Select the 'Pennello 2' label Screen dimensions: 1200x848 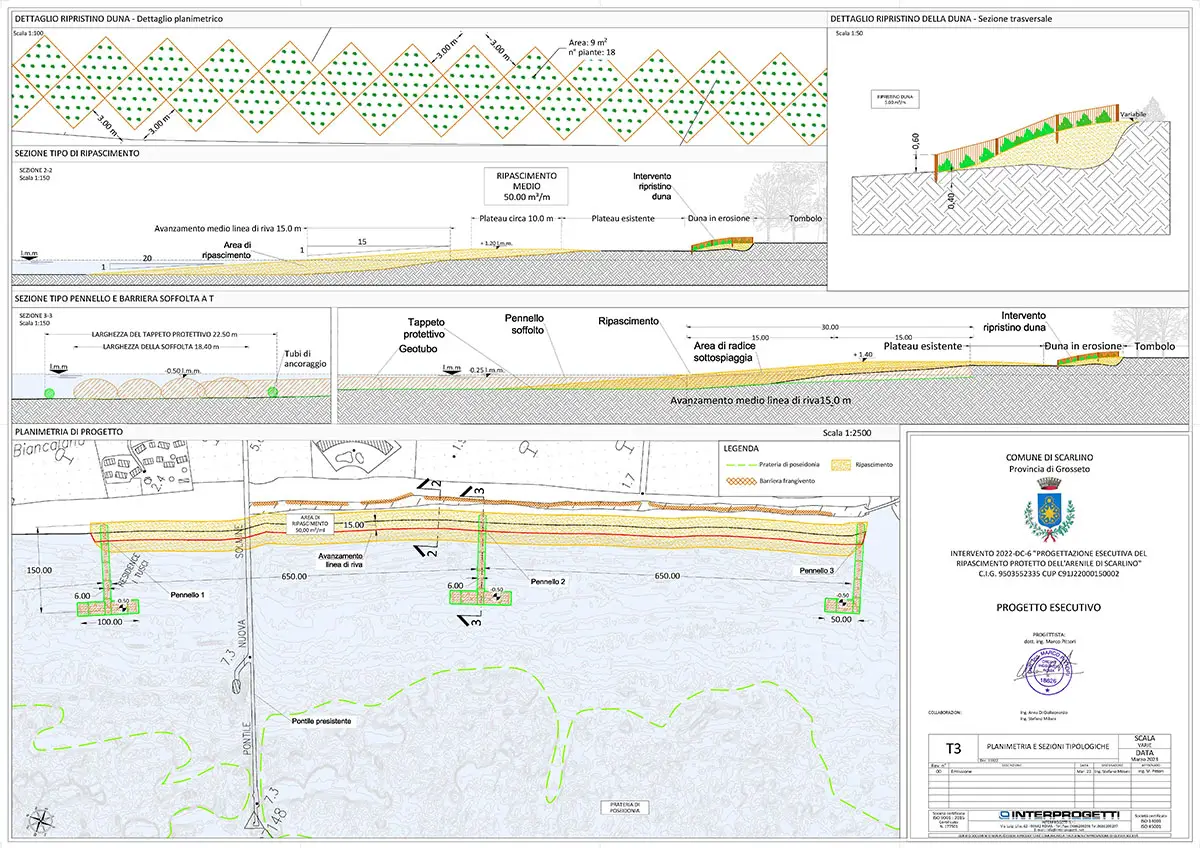[x=549, y=580]
